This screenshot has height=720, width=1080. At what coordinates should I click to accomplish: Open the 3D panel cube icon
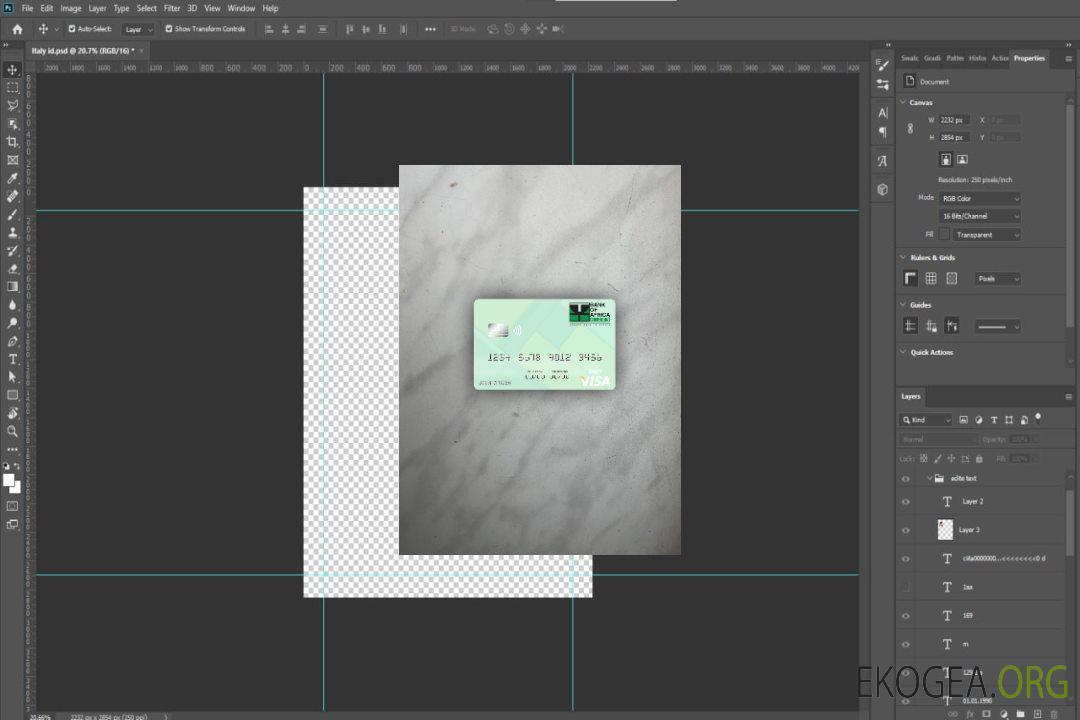882,189
